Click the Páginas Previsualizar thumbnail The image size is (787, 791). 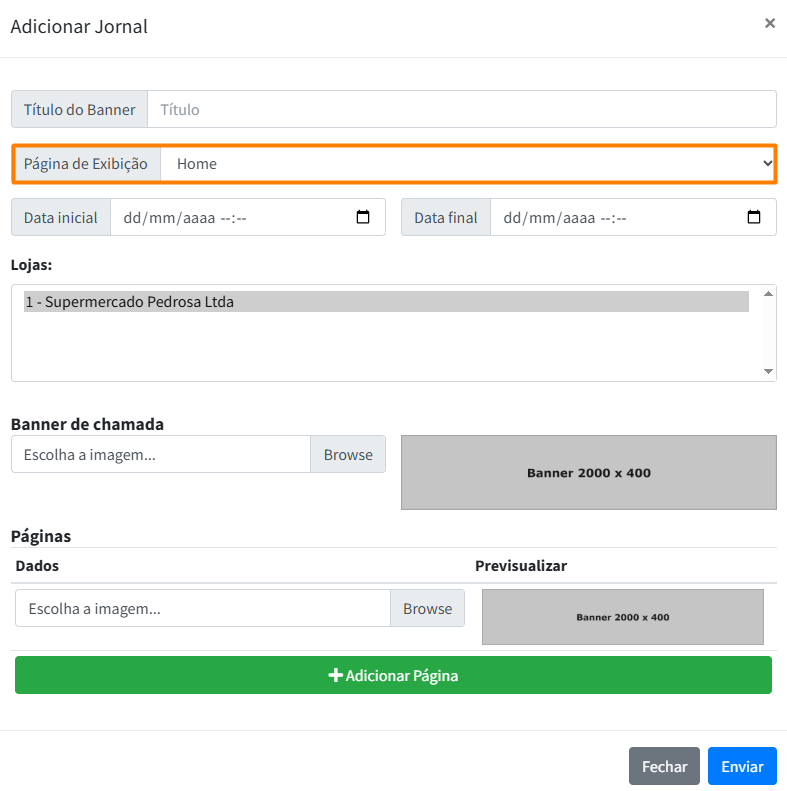(622, 617)
